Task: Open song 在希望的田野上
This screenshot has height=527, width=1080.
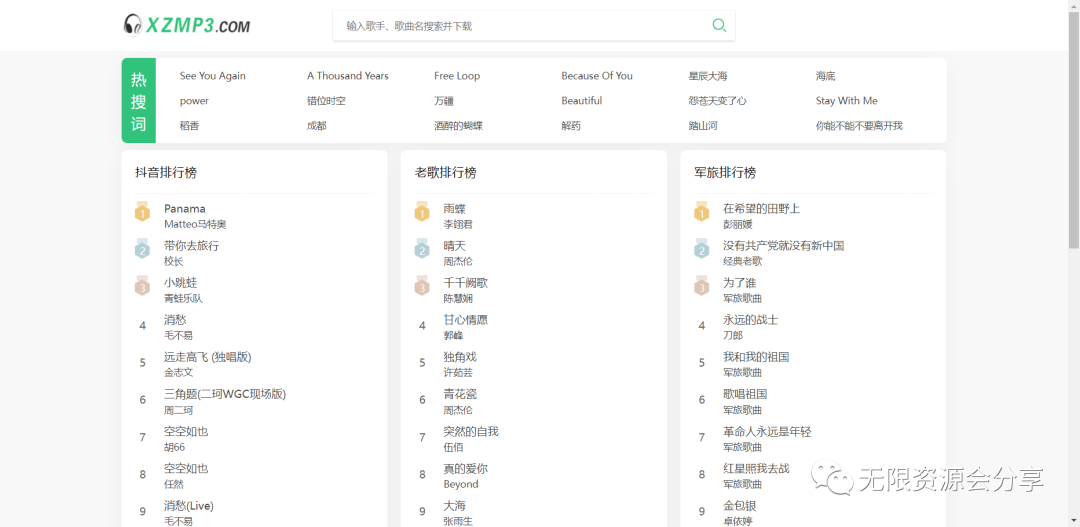Action: [x=762, y=208]
